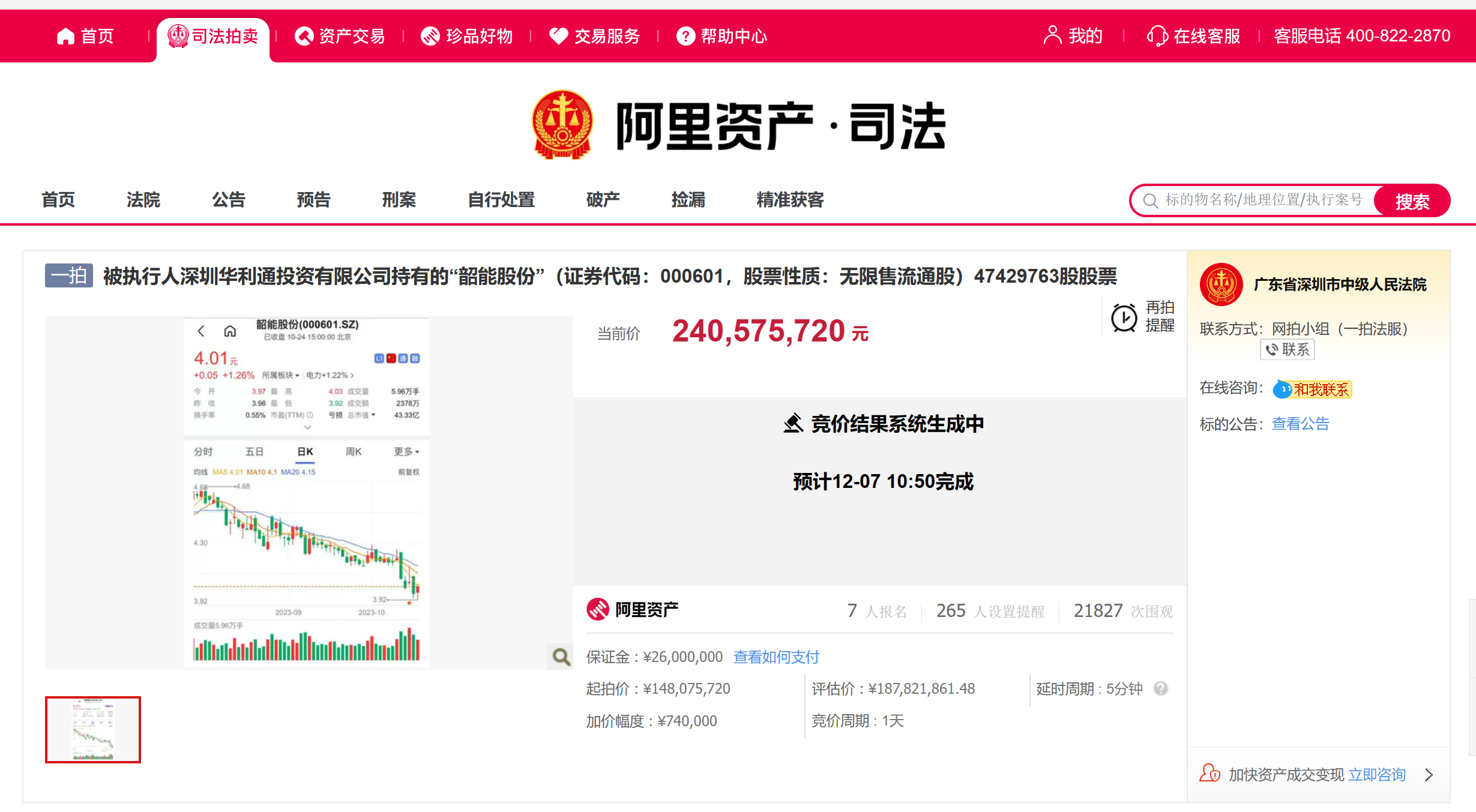Click the 265 人设置提醒 count
The width and height of the screenshot is (1476, 812).
point(990,611)
